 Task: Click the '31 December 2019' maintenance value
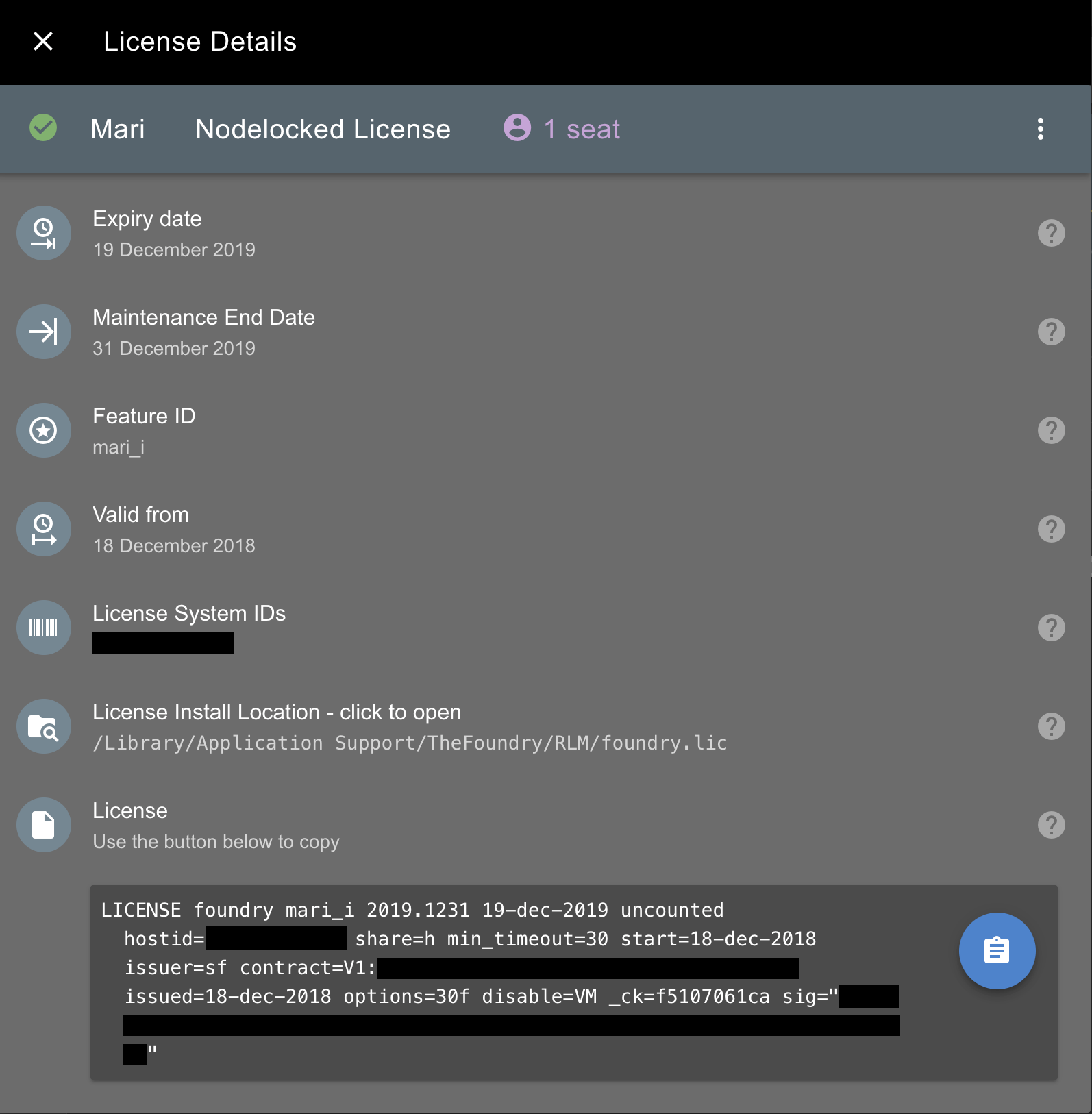pyautogui.click(x=174, y=348)
